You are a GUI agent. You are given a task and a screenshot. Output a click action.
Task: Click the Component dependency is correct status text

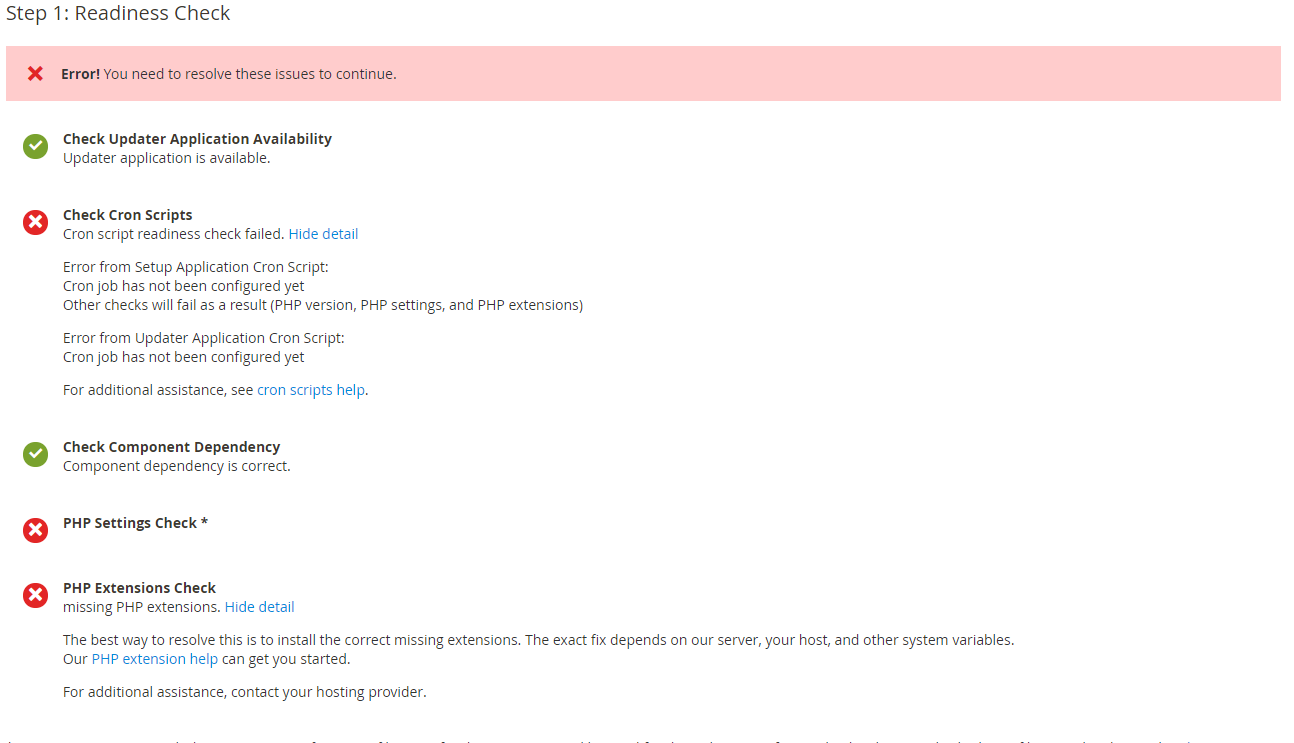pos(176,465)
